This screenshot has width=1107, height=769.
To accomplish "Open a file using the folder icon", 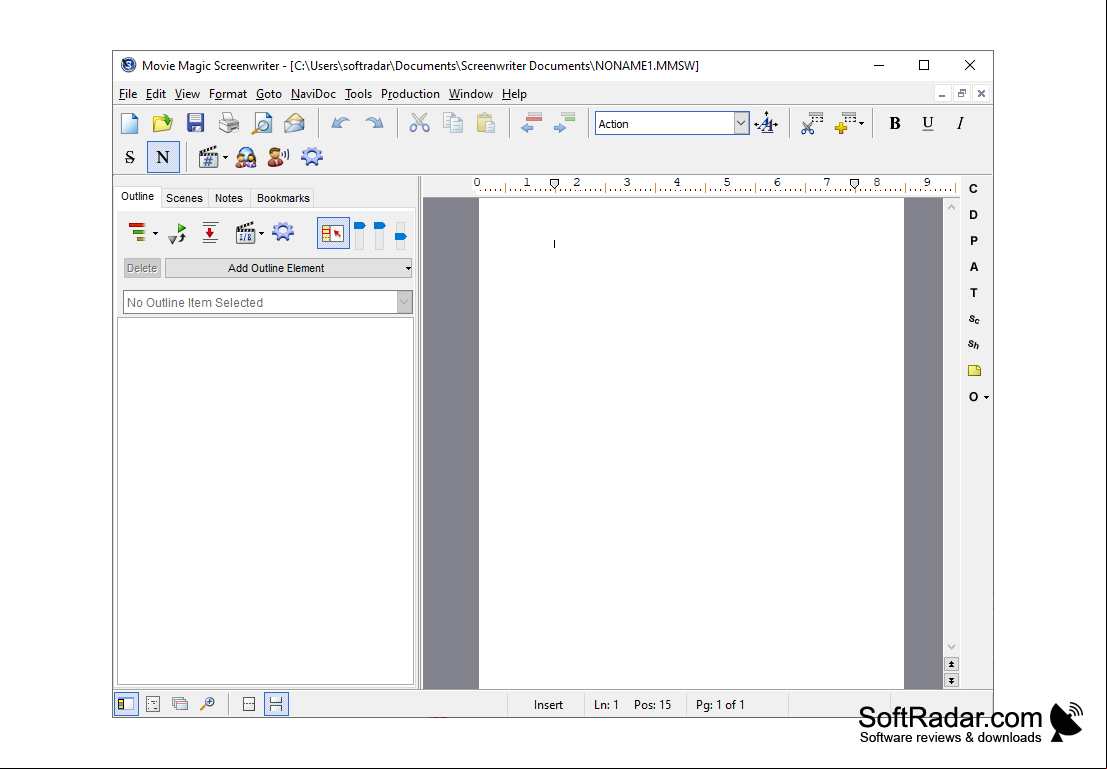I will pyautogui.click(x=162, y=124).
